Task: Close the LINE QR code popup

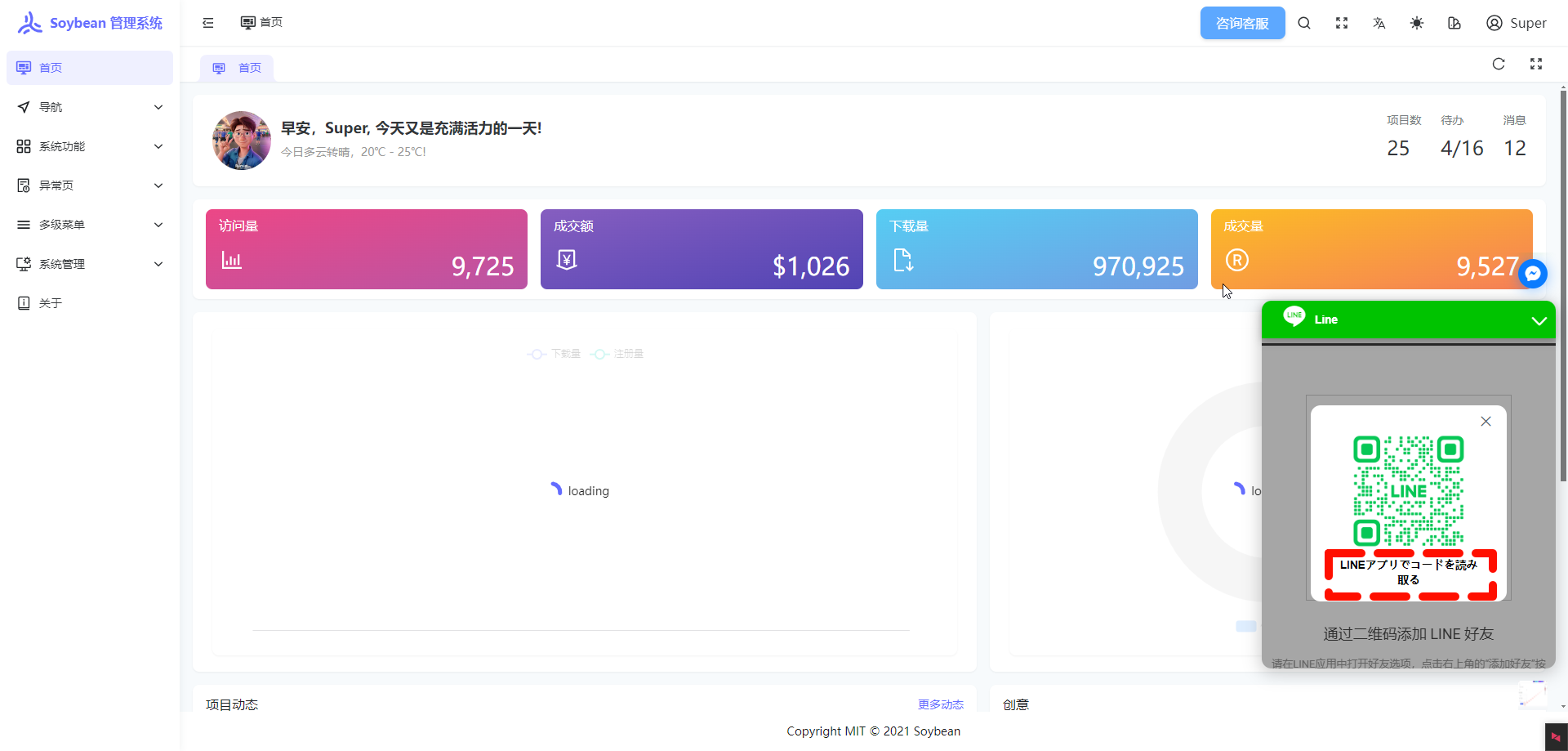Action: 1486,422
